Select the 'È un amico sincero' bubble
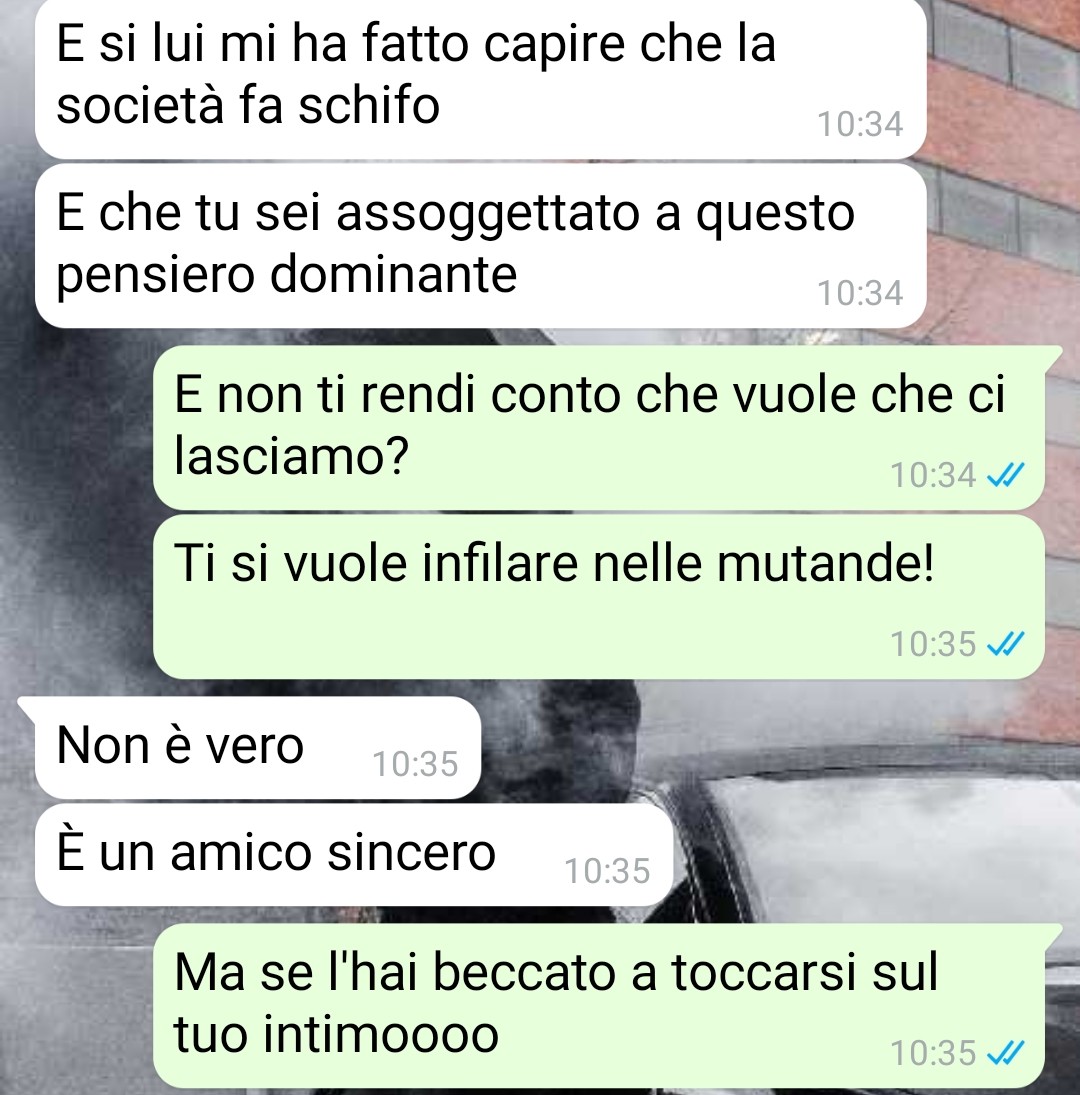The image size is (1080, 1095). [354, 855]
